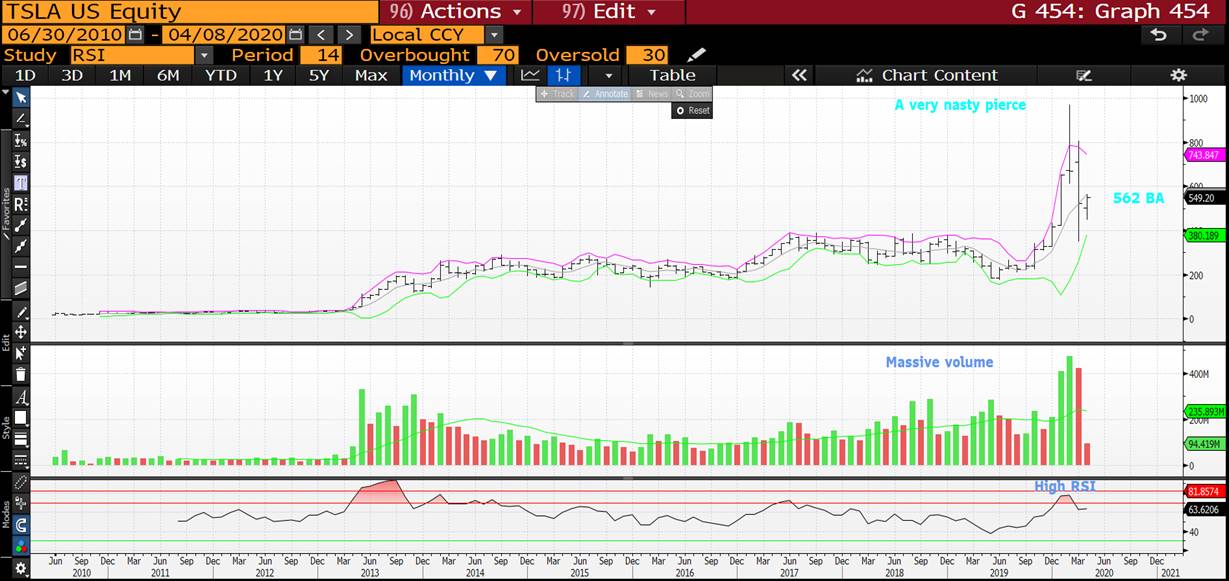
Task: Go to next date range arrow
Action: (348, 34)
